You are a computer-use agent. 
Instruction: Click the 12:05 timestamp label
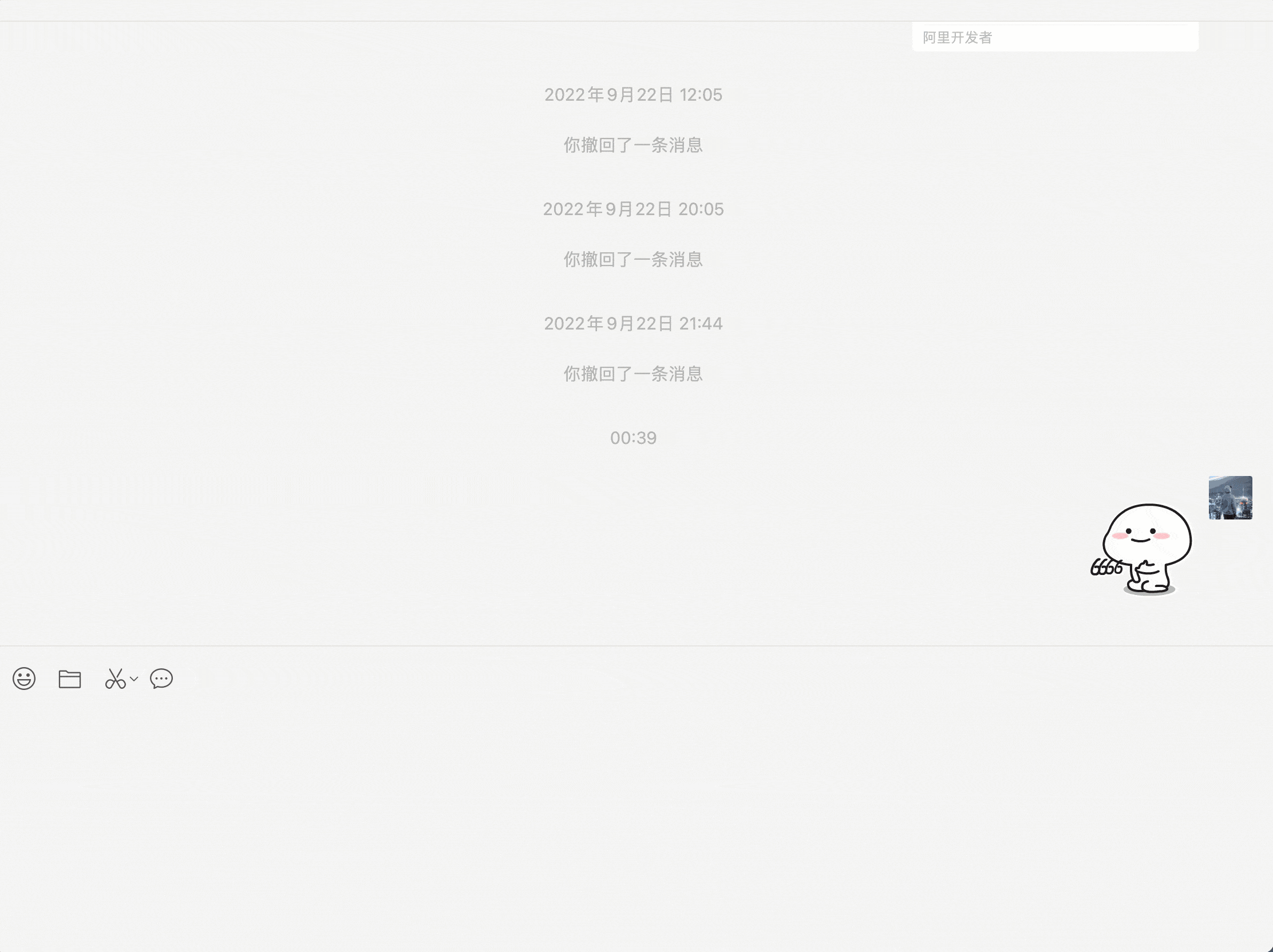[x=633, y=95]
